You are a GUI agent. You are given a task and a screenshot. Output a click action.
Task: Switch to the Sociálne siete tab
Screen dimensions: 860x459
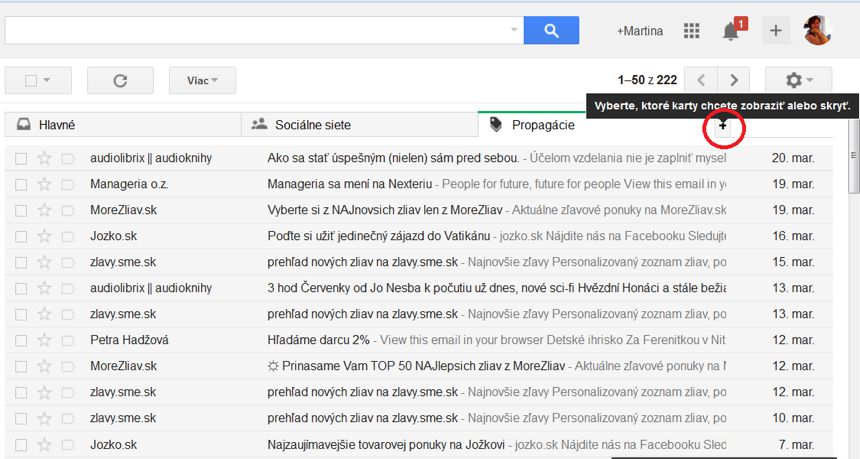coord(360,125)
